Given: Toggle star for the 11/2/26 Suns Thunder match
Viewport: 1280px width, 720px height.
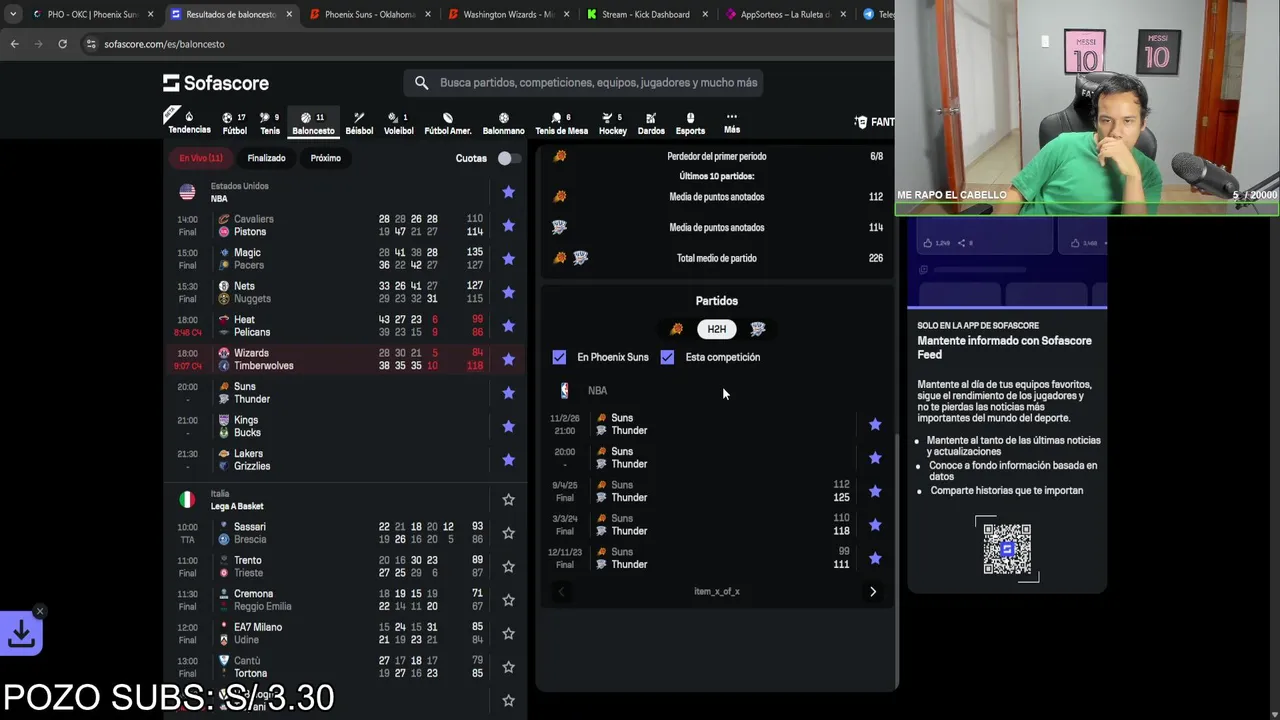Looking at the screenshot, I should 875,425.
